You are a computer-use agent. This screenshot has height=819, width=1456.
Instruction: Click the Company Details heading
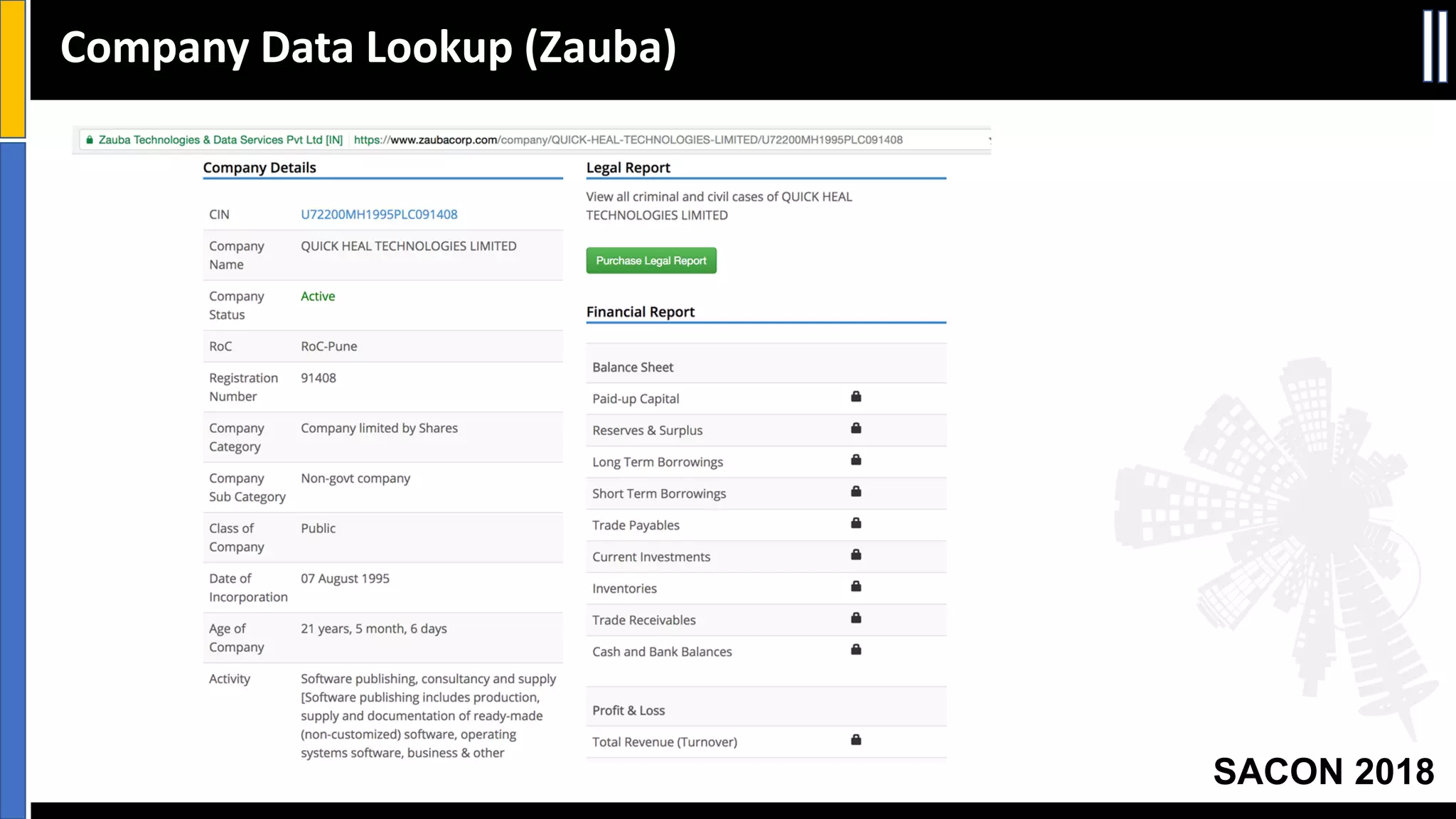(x=259, y=168)
